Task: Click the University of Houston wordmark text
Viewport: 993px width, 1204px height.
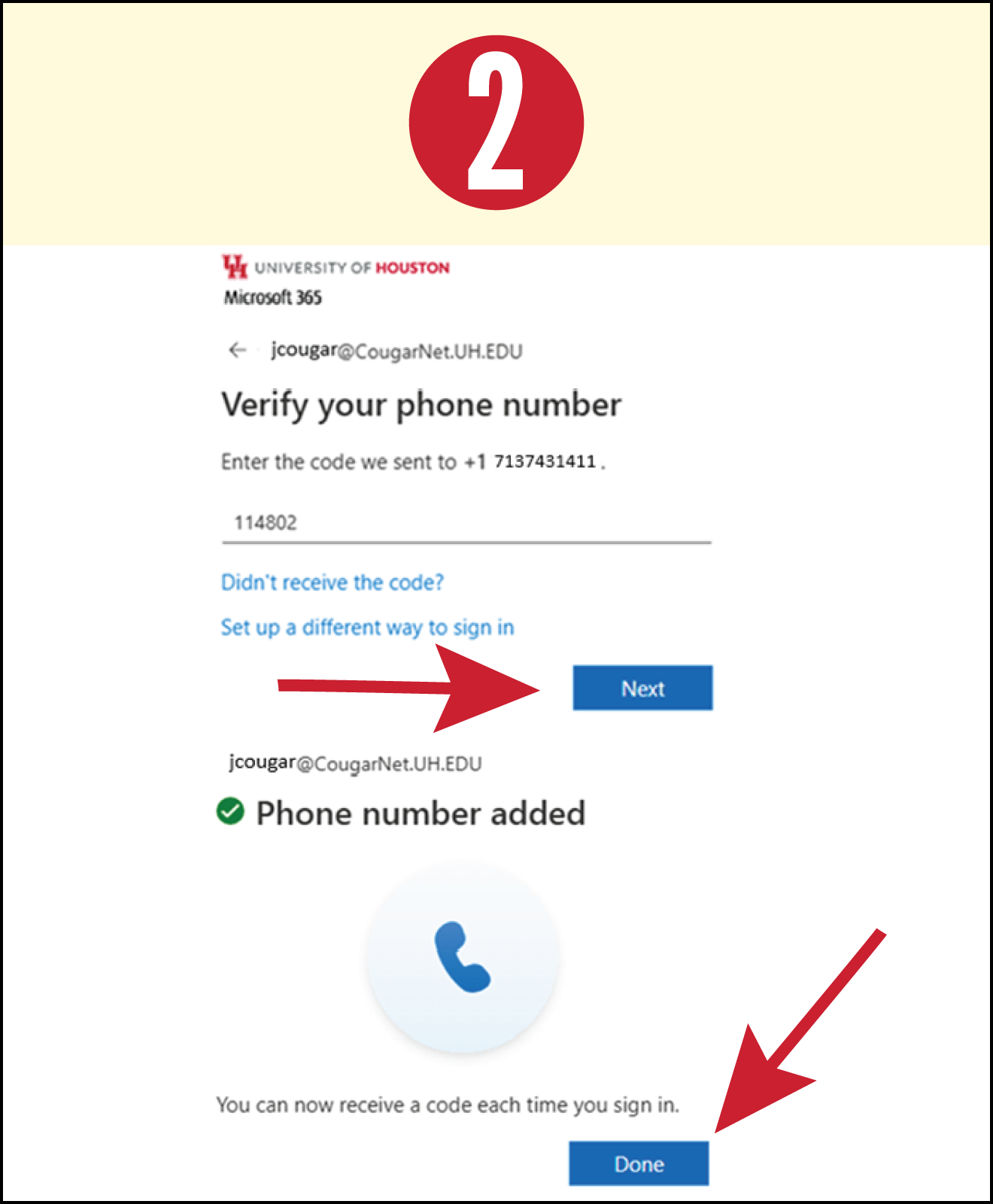Action: [352, 268]
